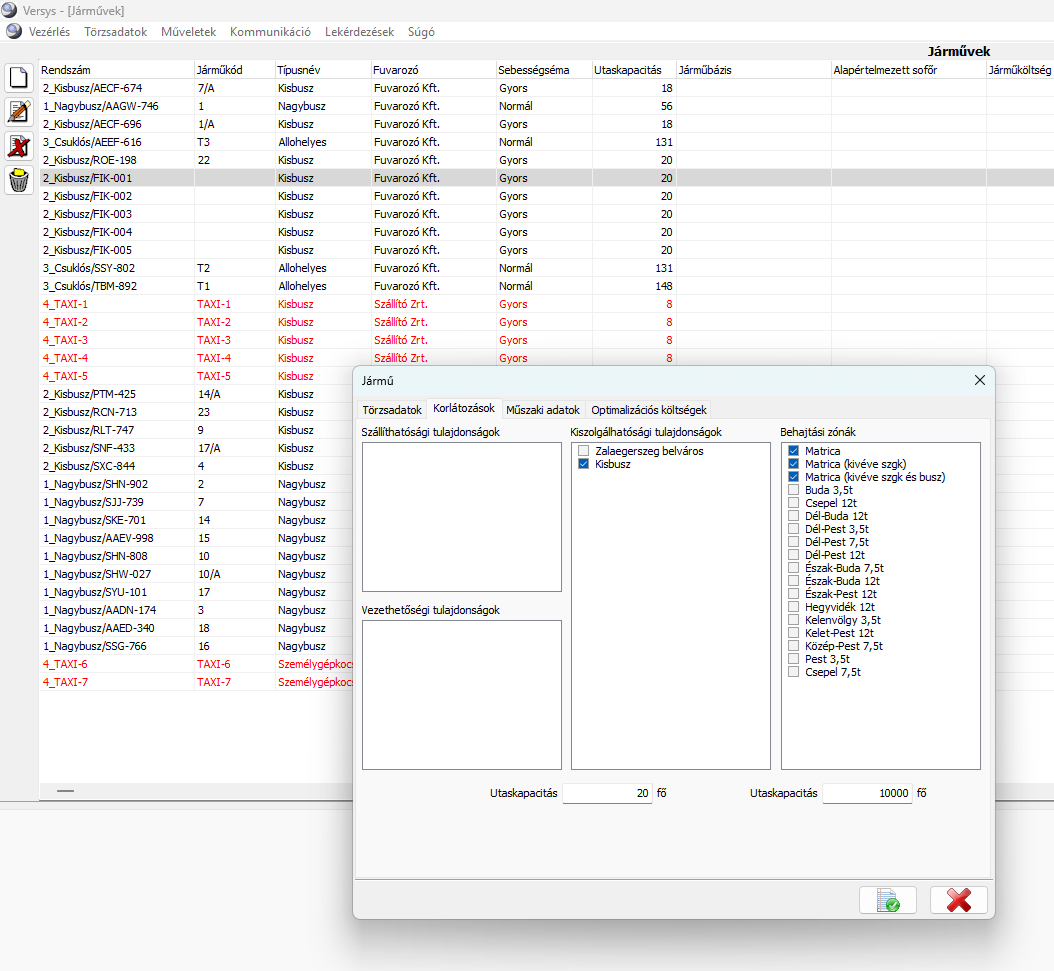Image resolution: width=1054 pixels, height=971 pixels.
Task: Click the trash bin icon in sidebar
Action: pos(18,180)
